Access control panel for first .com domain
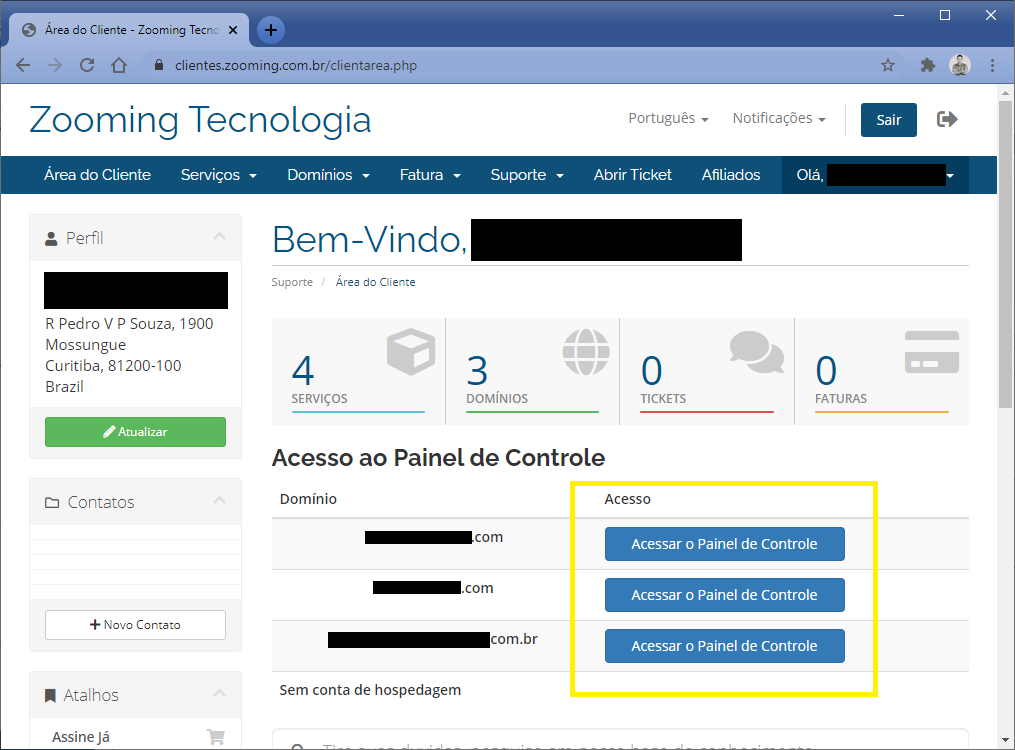The width and height of the screenshot is (1015, 750). [x=724, y=544]
